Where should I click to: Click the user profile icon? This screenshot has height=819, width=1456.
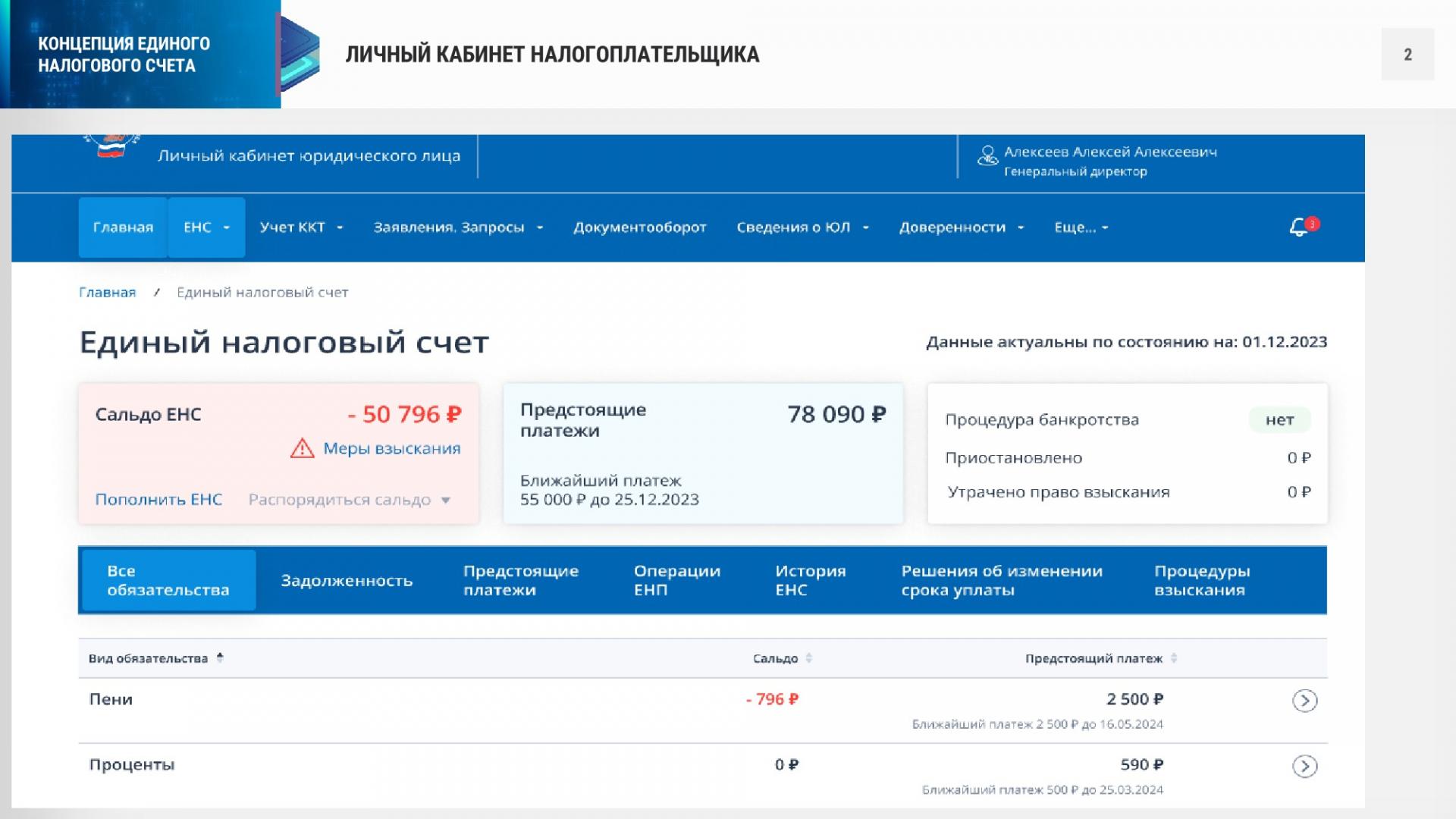pyautogui.click(x=987, y=156)
